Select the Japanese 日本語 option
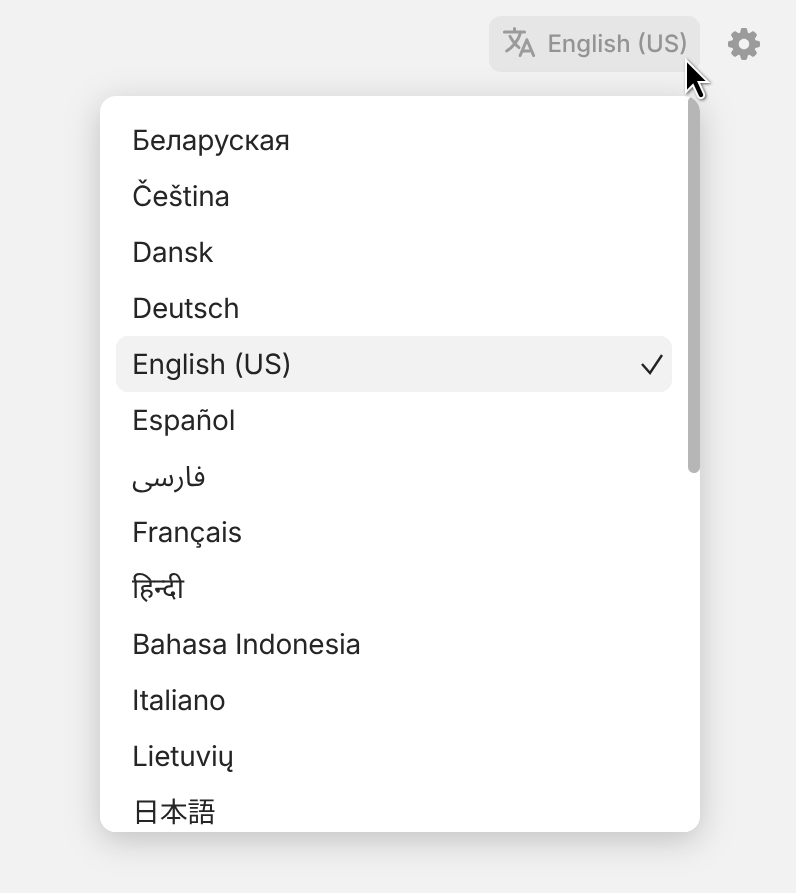The width and height of the screenshot is (796, 893). point(174,811)
